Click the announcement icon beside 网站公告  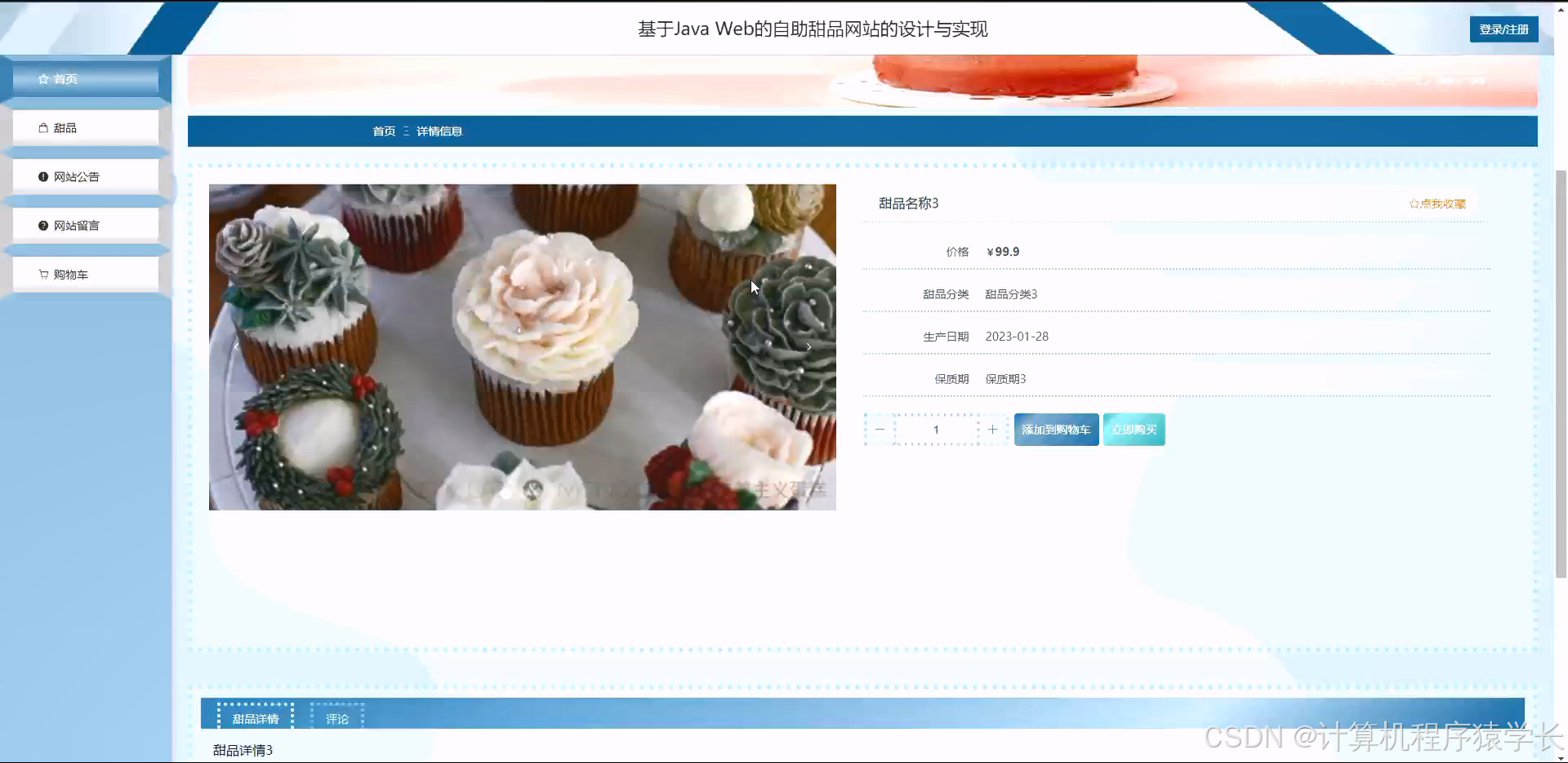tap(43, 176)
